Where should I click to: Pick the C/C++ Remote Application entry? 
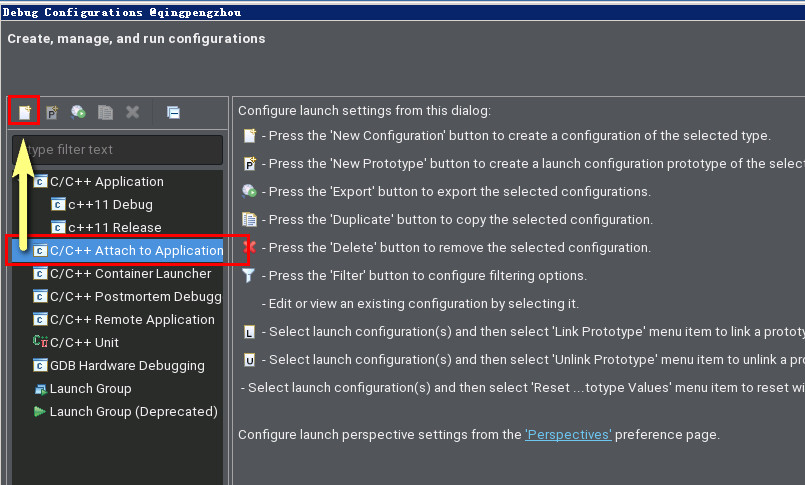coord(132,320)
